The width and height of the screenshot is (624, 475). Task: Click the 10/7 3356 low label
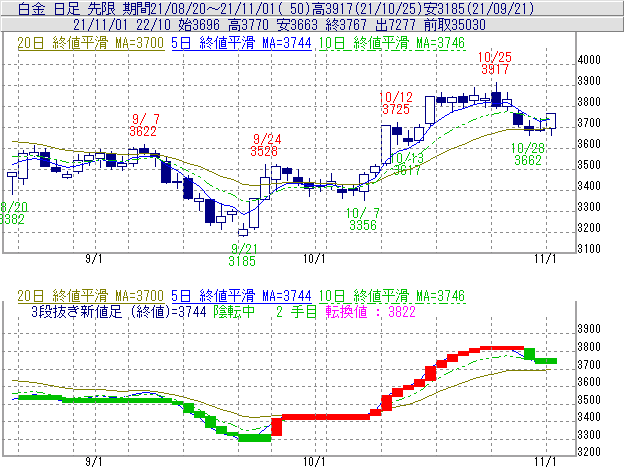[x=363, y=219]
